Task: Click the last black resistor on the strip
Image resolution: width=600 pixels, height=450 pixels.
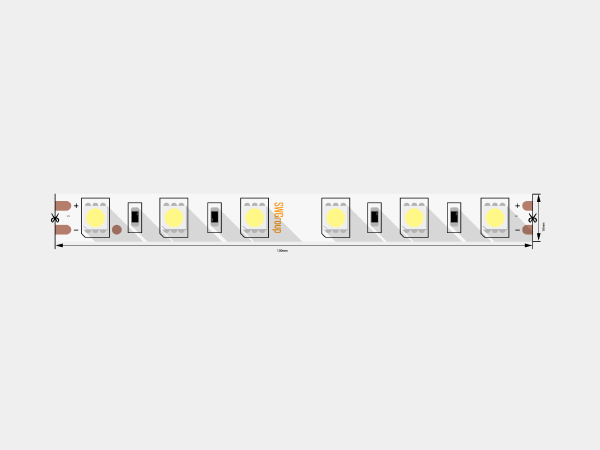Action: pyautogui.click(x=454, y=217)
